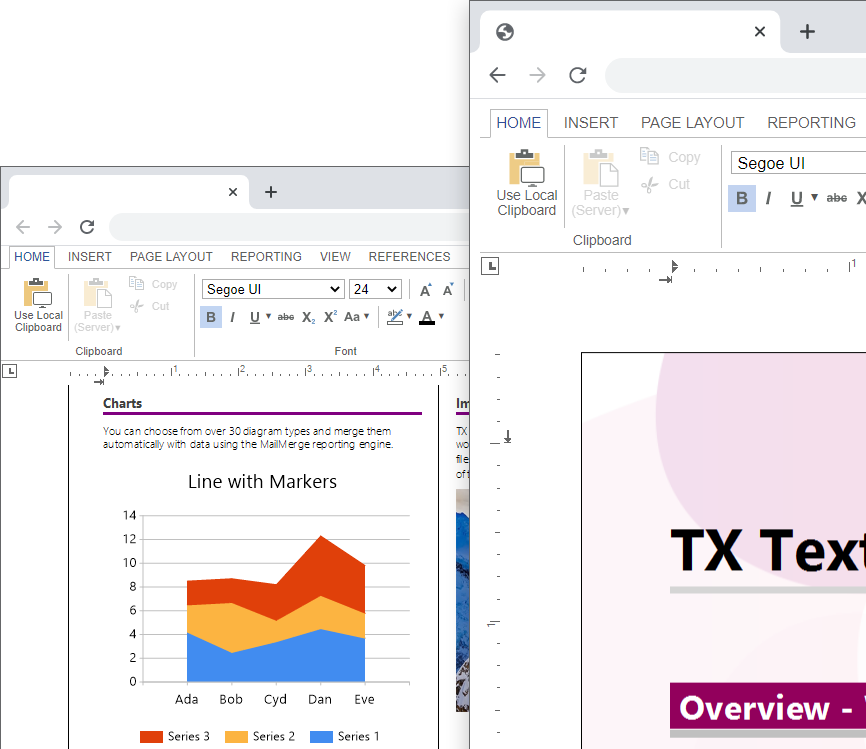The width and height of the screenshot is (866, 749).
Task: Toggle Italic in the larger zoomed window
Action: click(768, 198)
